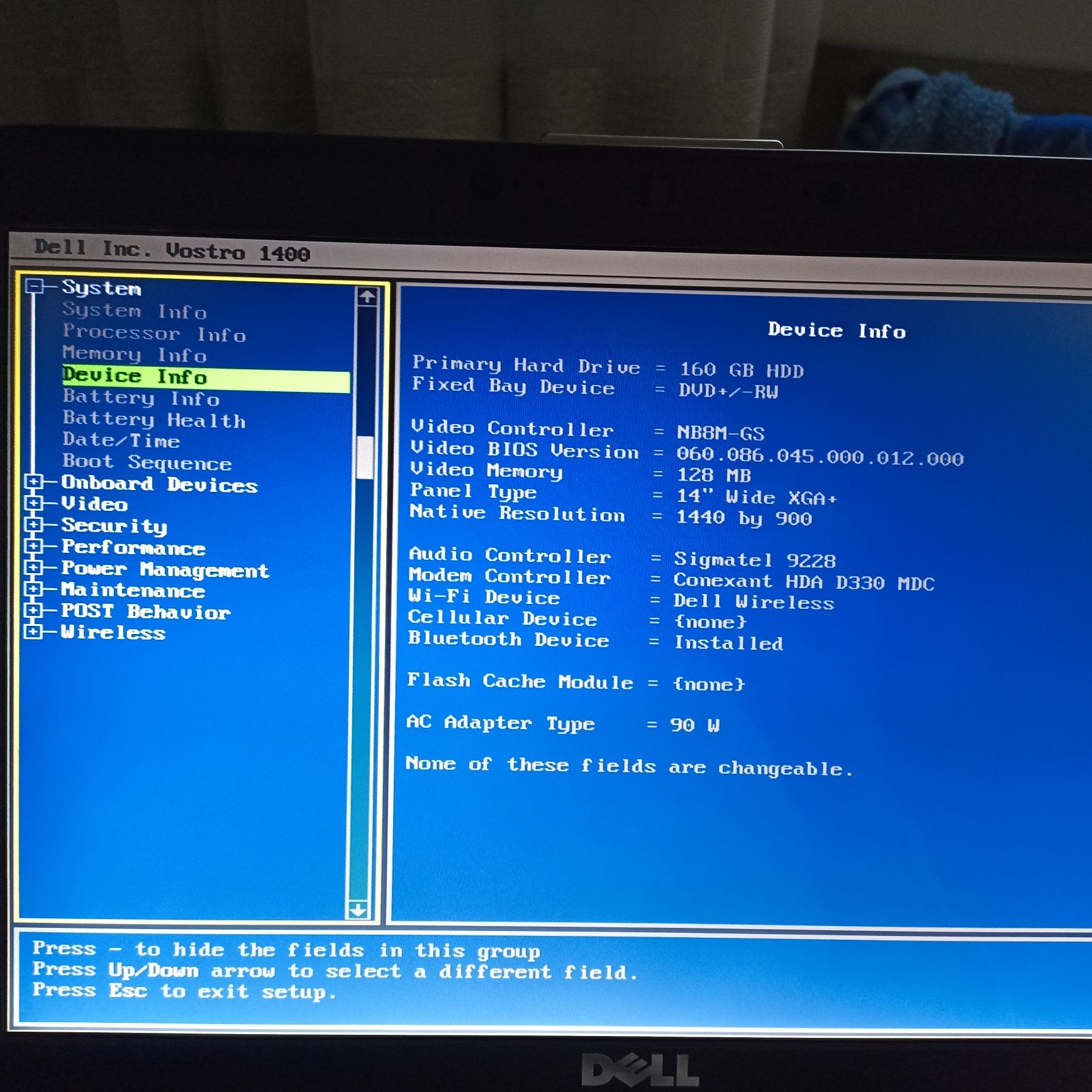1092x1092 pixels.
Task: Click the Cellular Device '{none}' value
Action: tap(711, 621)
